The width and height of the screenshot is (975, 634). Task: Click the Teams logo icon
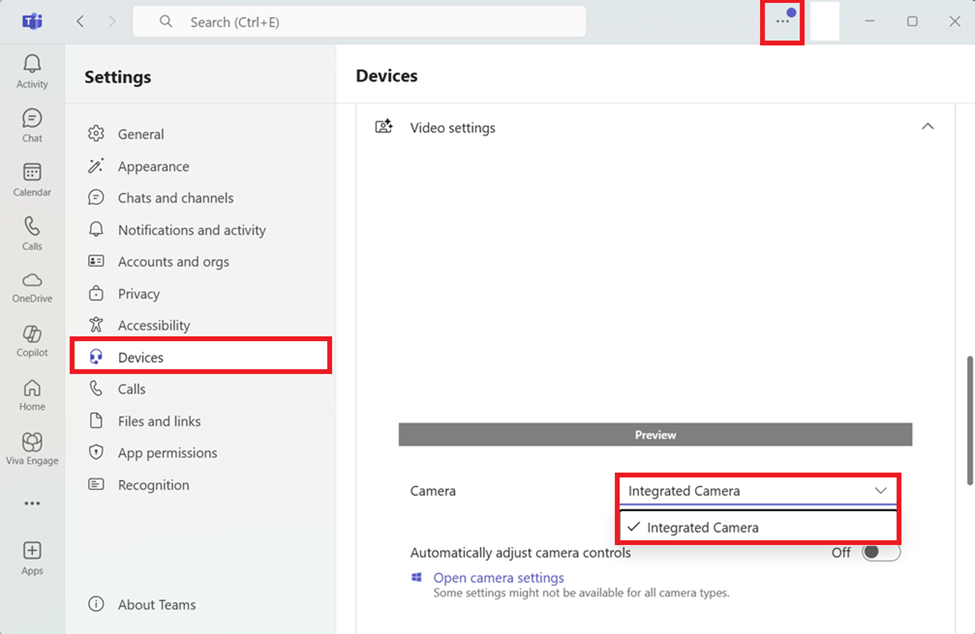(32, 22)
